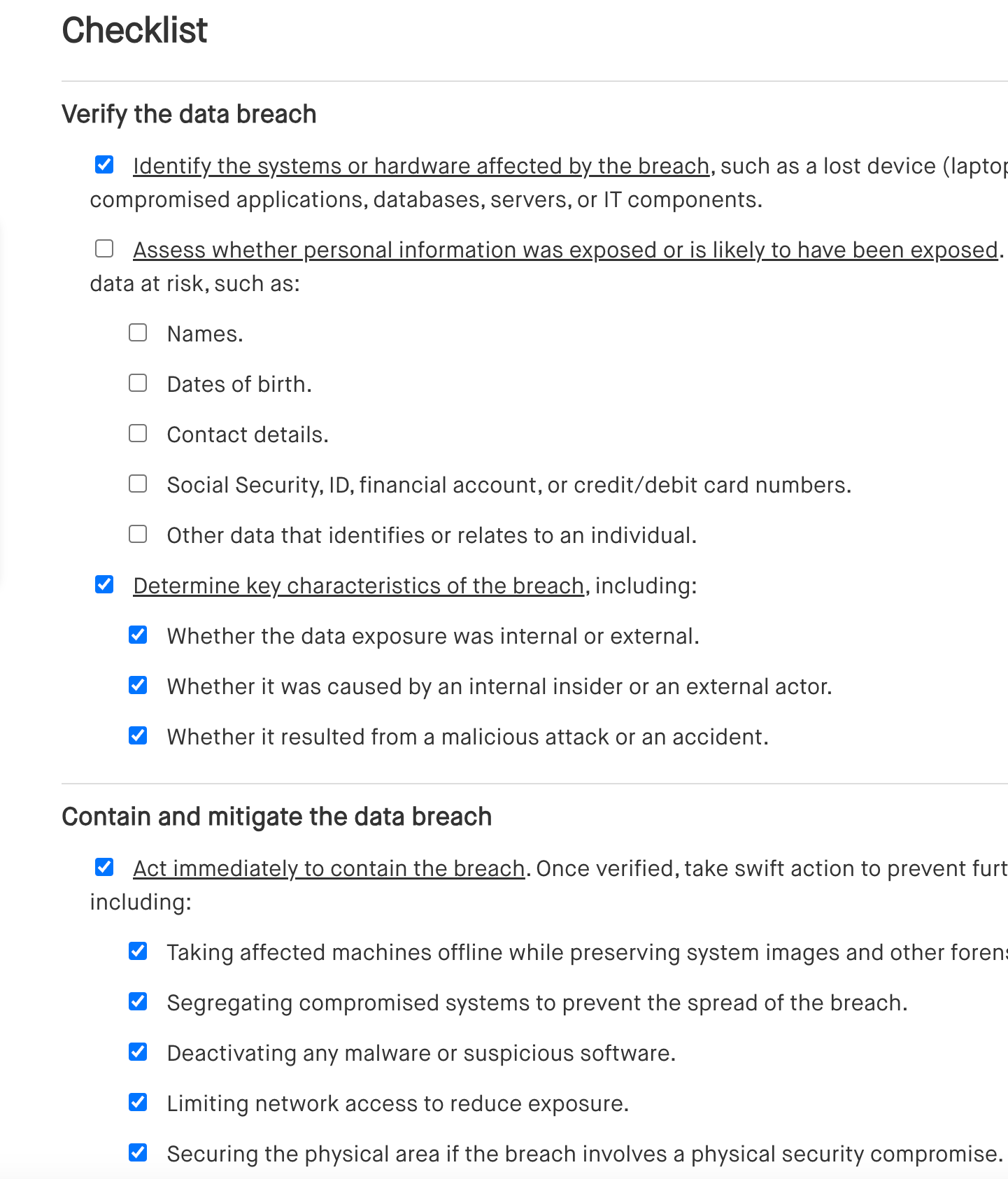1008x1179 pixels.
Task: Check the "Names" checkbox
Action: (138, 333)
